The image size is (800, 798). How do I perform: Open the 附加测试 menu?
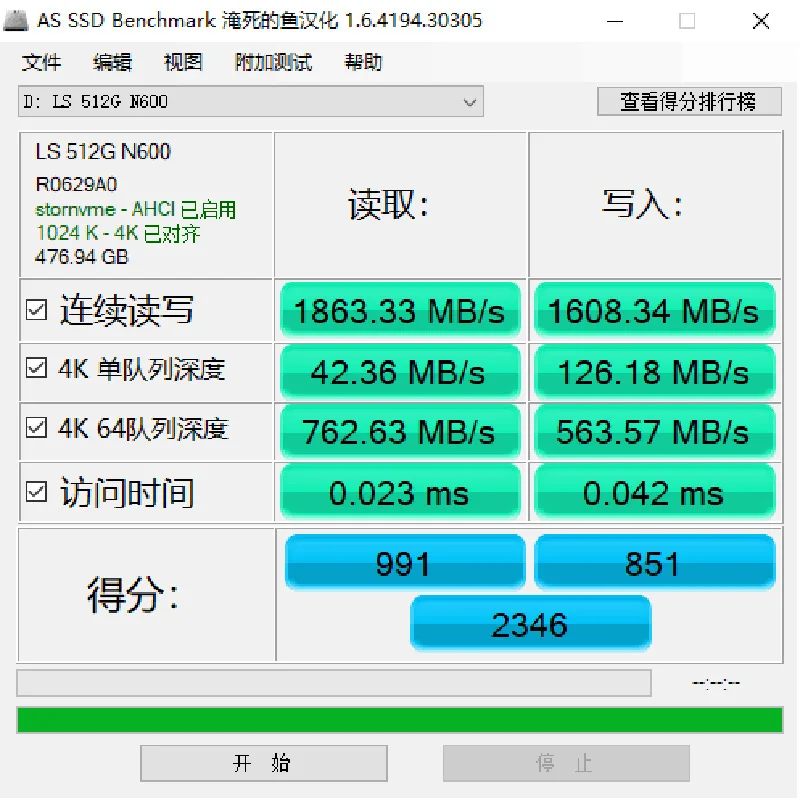273,62
